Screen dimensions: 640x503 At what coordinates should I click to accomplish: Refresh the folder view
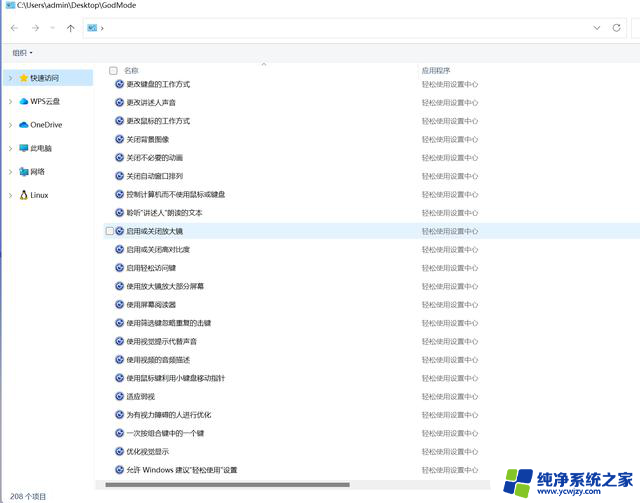click(616, 28)
